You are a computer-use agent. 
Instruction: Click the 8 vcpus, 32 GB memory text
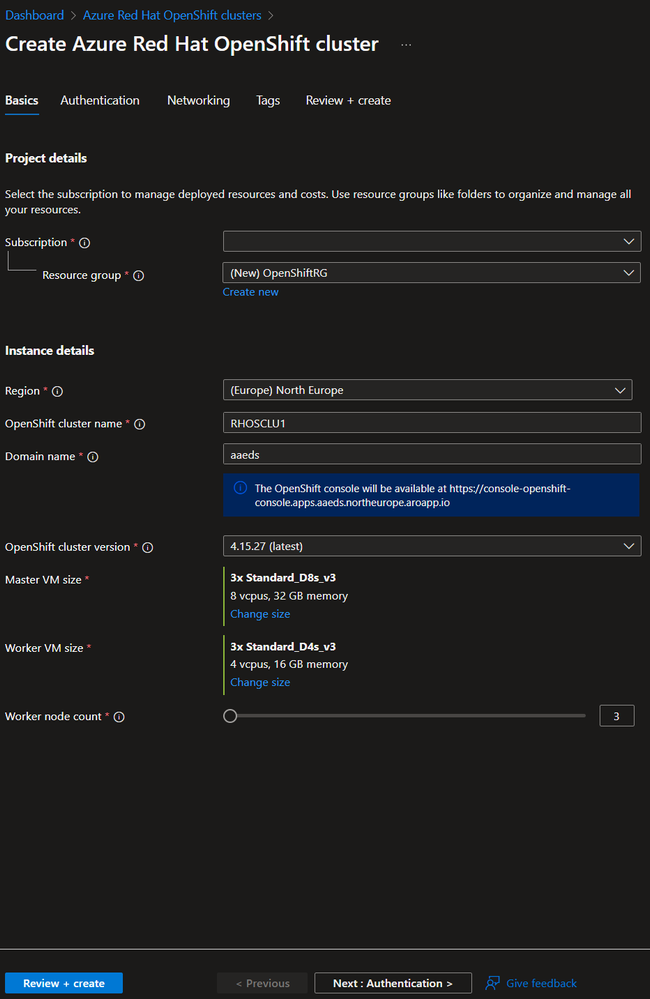(289, 596)
